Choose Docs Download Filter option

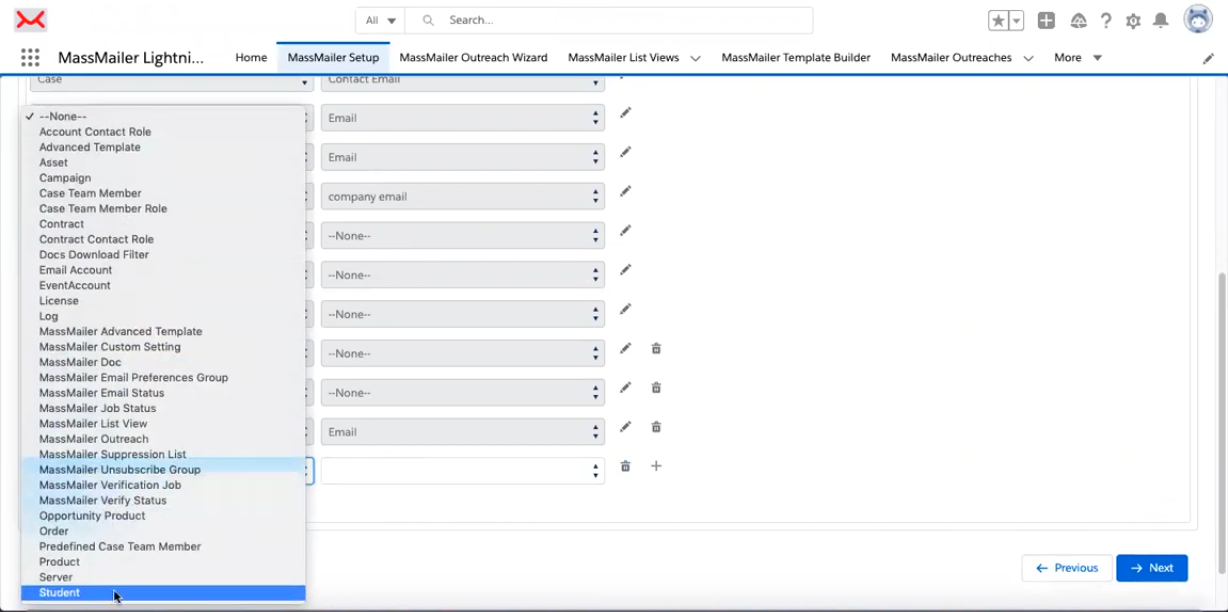point(163,255)
